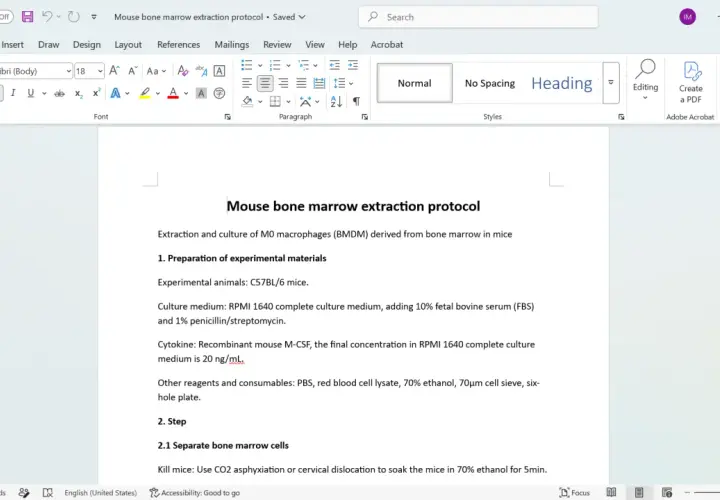
Task: Toggle strikethrough formatting
Action: [59, 94]
